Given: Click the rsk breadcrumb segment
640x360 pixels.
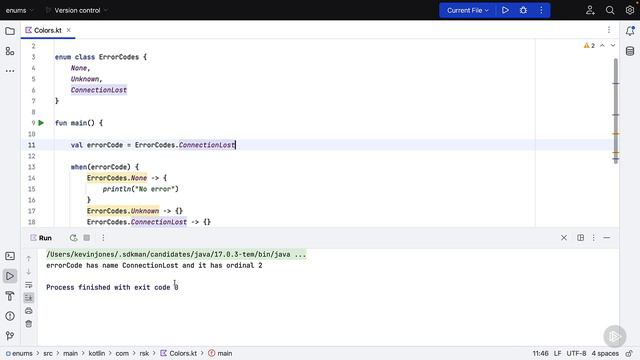Looking at the screenshot, I should [x=144, y=353].
